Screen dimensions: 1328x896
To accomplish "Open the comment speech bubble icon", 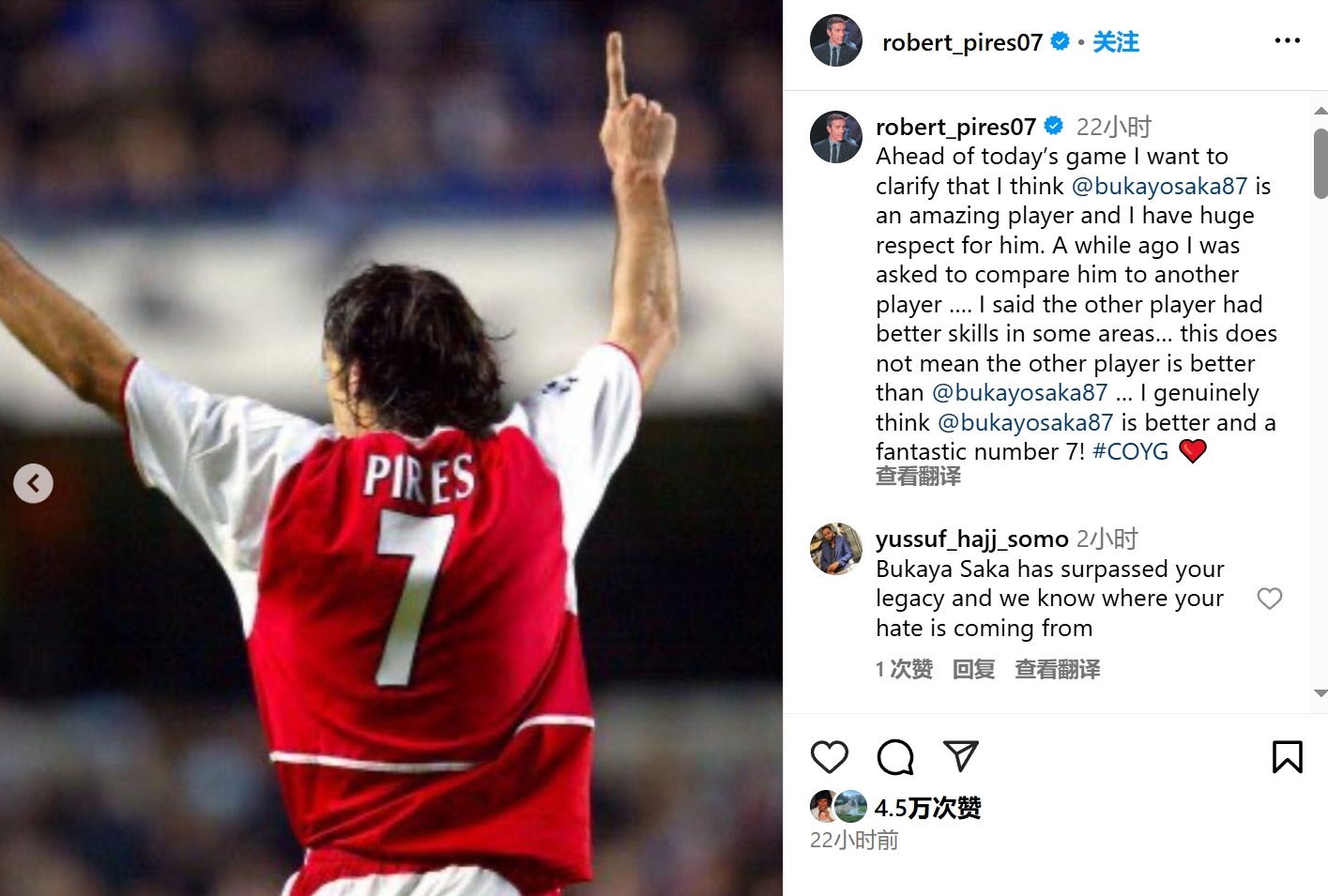I will (895, 757).
